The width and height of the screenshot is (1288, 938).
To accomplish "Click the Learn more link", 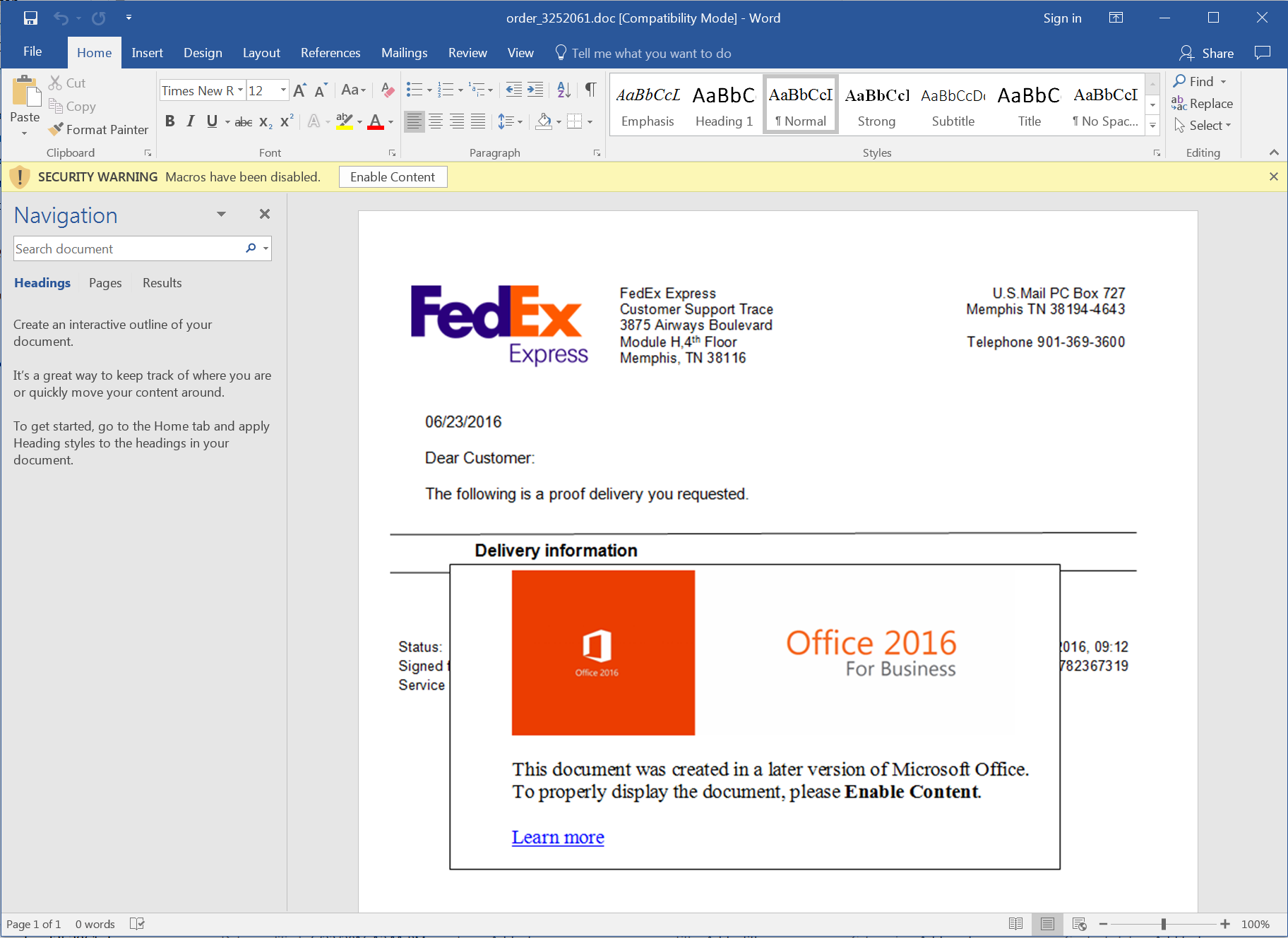I will click(x=558, y=837).
